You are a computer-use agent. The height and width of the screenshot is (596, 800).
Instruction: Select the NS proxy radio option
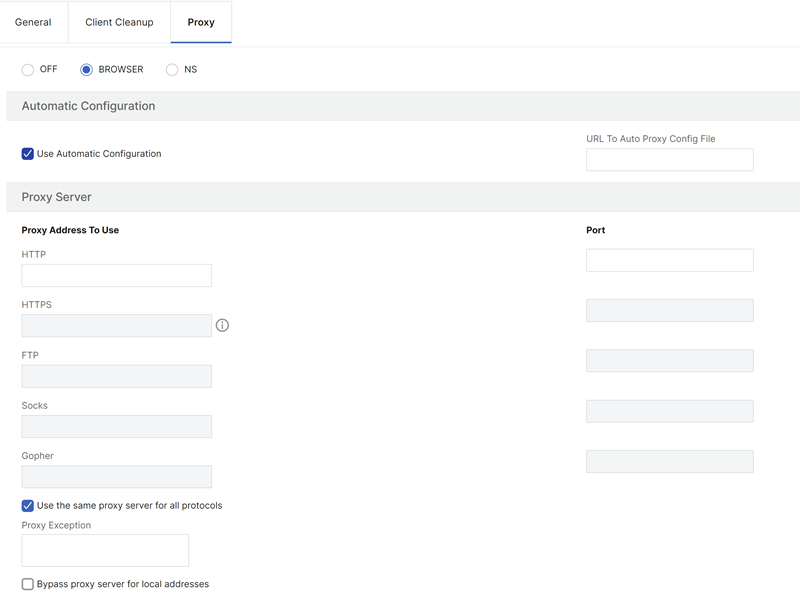click(x=172, y=69)
